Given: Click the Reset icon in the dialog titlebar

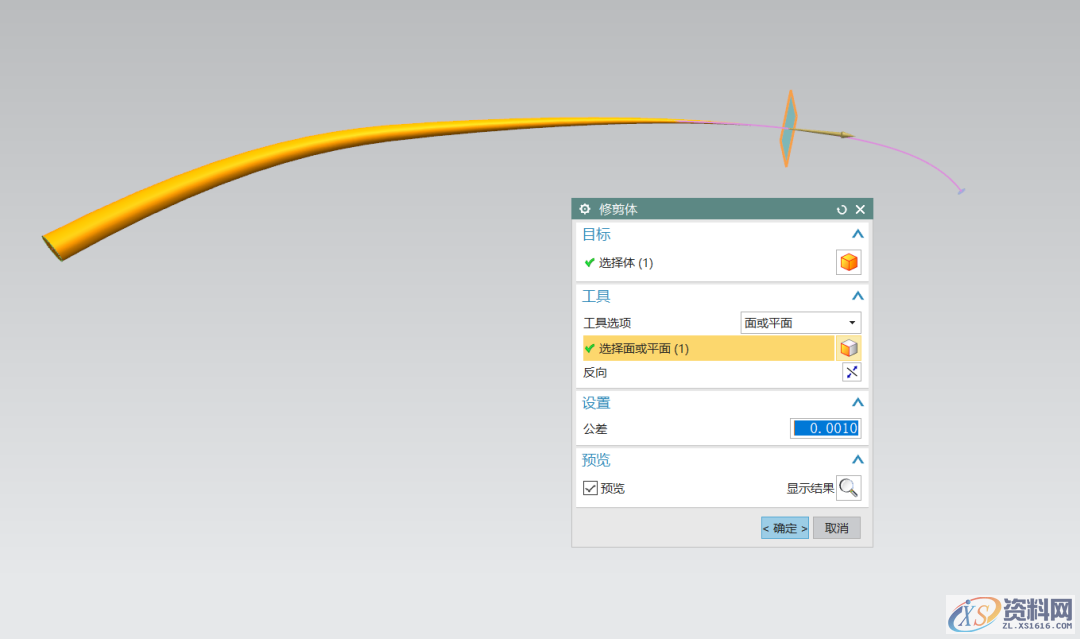Looking at the screenshot, I should [842, 209].
